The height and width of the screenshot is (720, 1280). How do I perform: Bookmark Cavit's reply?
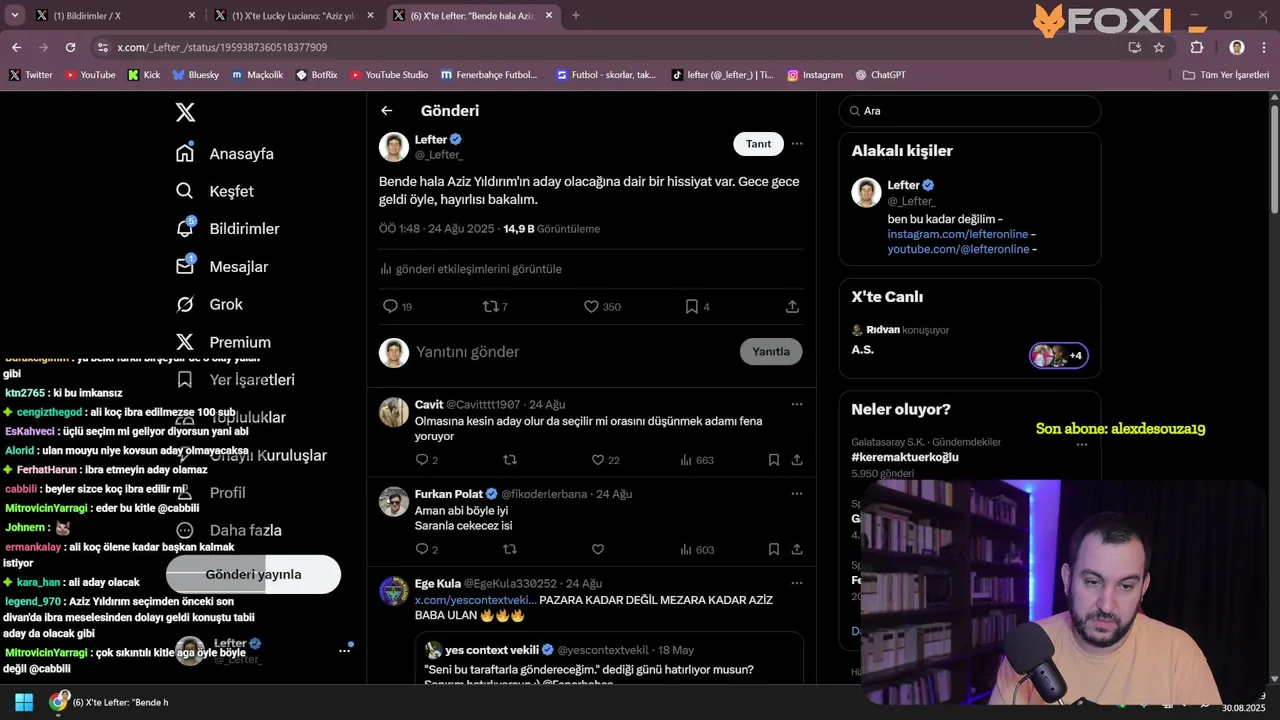[774, 460]
